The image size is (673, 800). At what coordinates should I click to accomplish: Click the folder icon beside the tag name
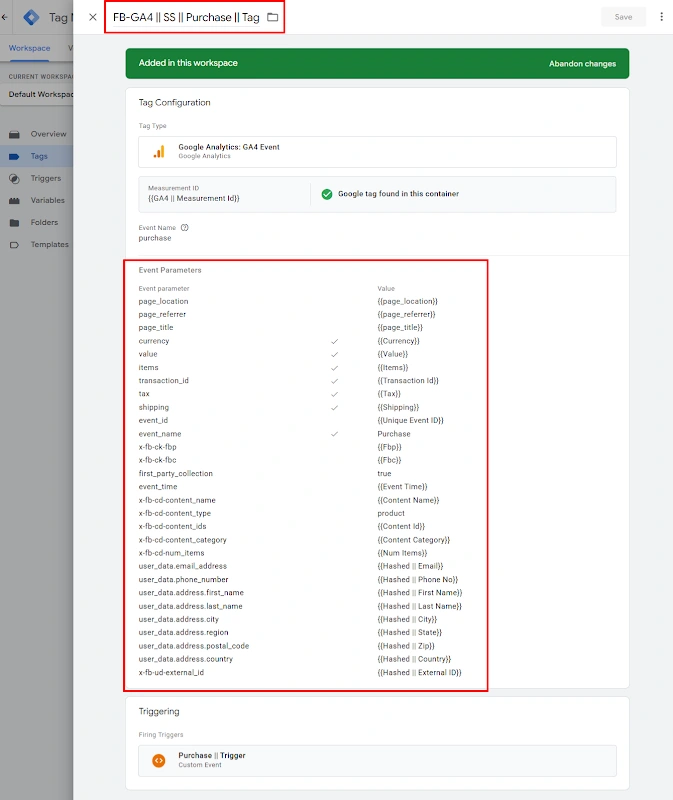[273, 17]
